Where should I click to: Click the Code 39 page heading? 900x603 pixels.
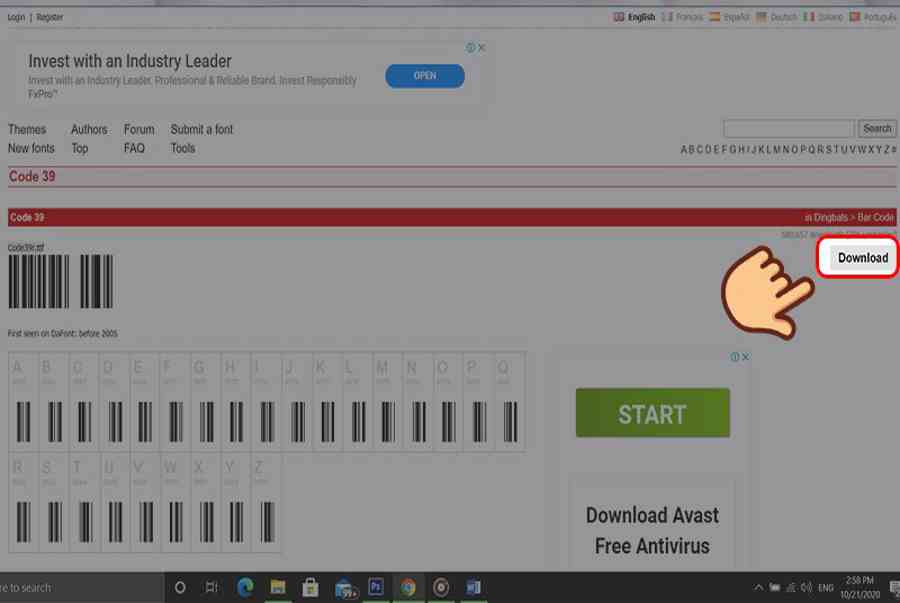pos(32,177)
